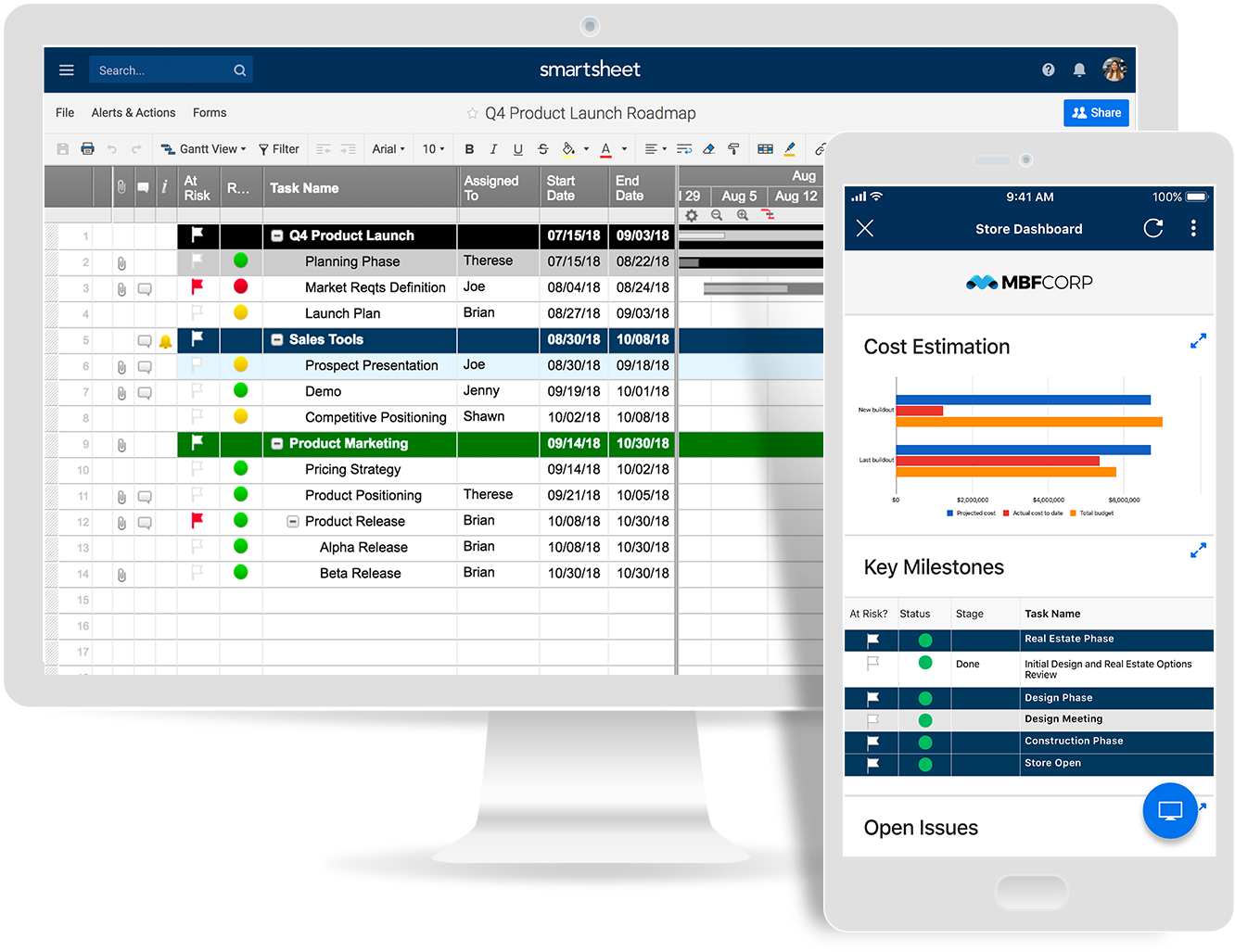Click the red text color A swatch
The height and width of the screenshot is (952, 1235).
[x=605, y=149]
